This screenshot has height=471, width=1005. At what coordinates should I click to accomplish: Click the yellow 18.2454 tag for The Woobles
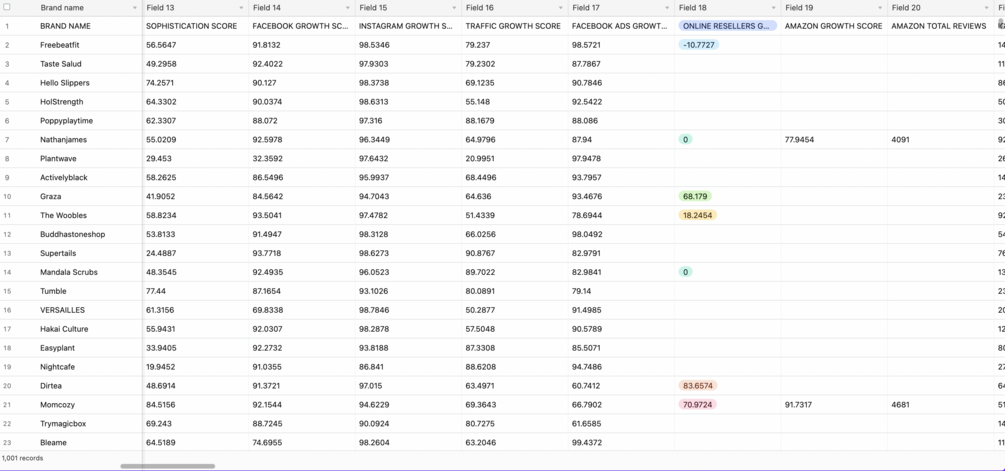click(698, 215)
